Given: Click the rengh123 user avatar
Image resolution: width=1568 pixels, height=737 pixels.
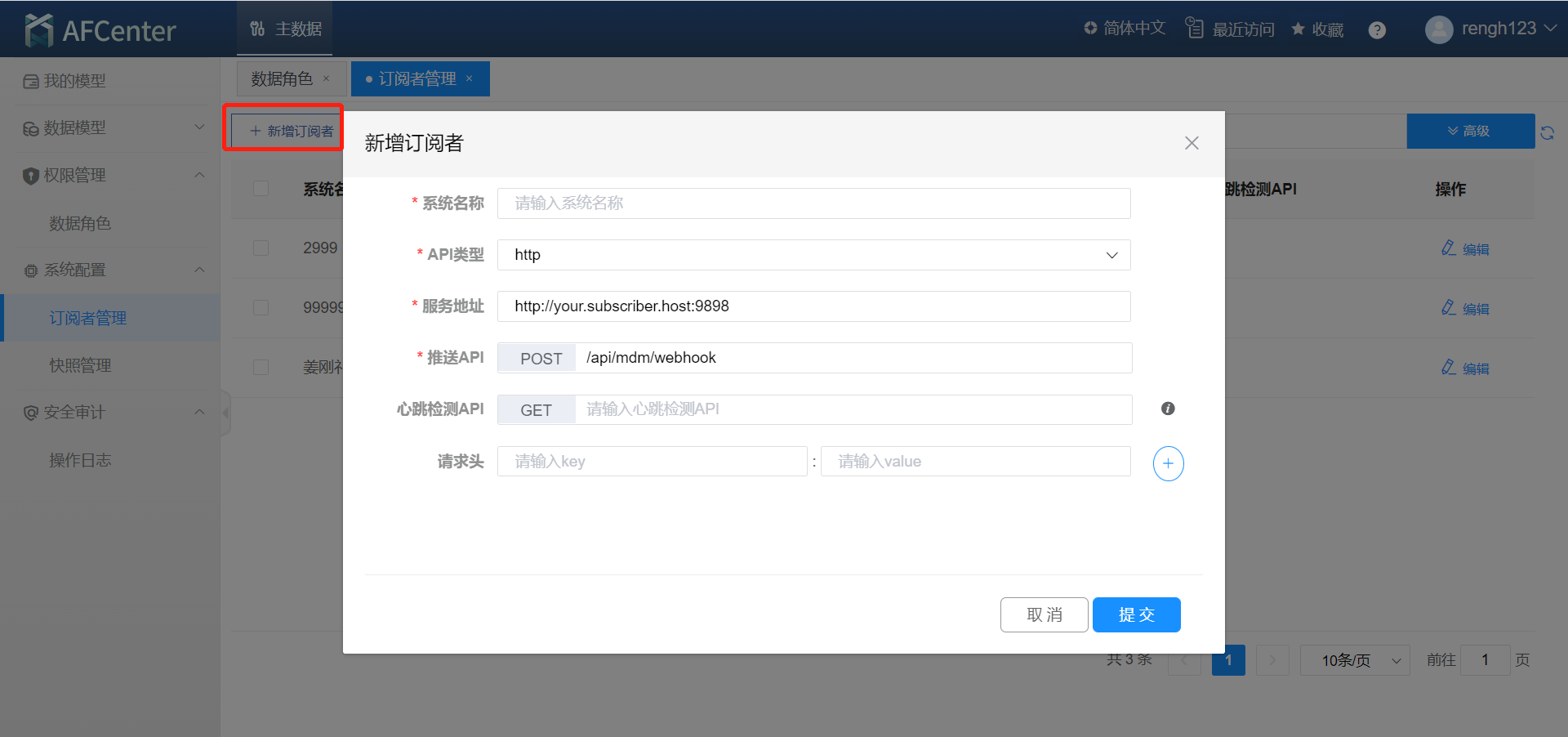Looking at the screenshot, I should pos(1438,29).
